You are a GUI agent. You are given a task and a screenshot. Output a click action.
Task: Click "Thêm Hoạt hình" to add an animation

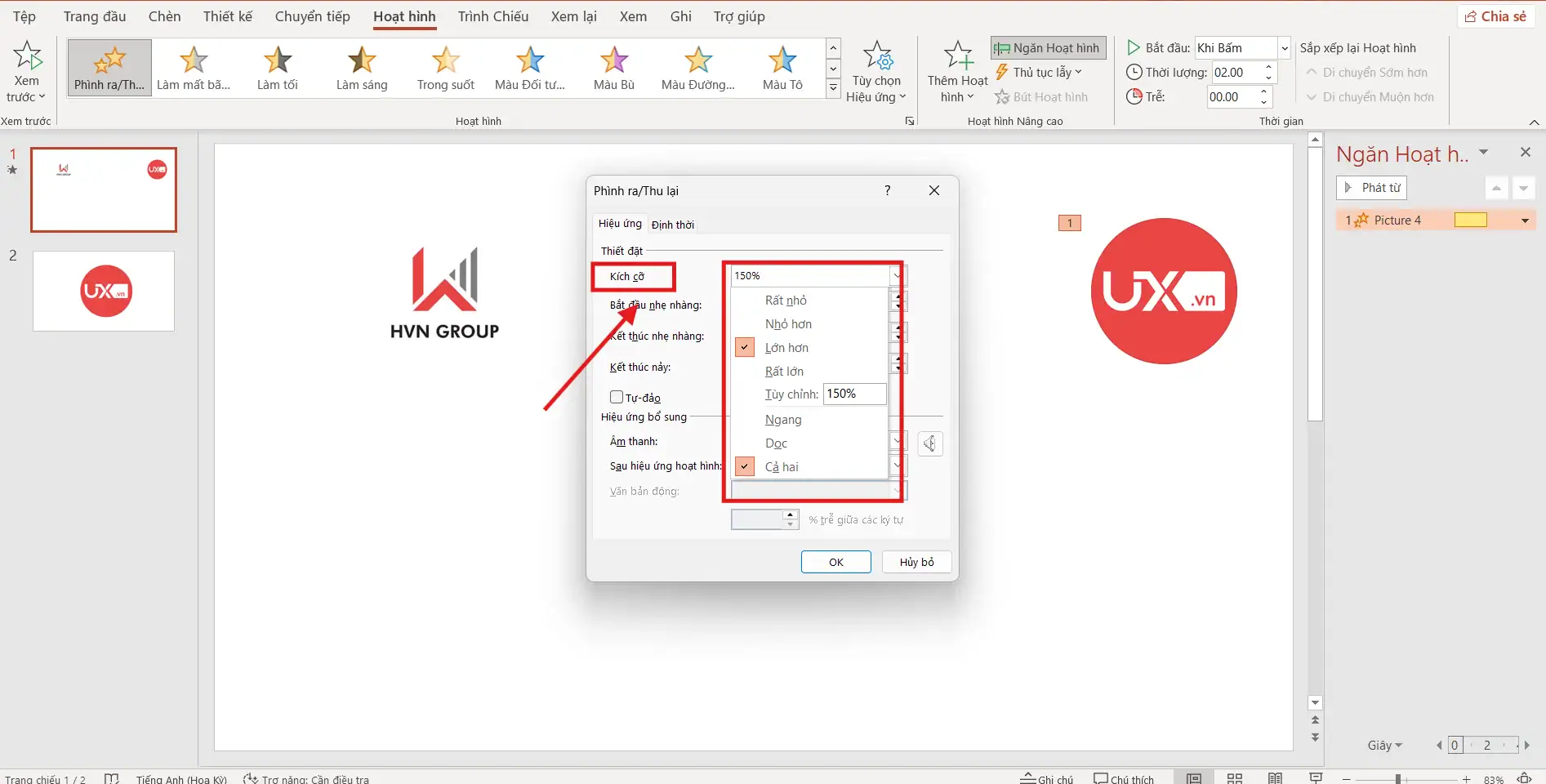click(956, 69)
